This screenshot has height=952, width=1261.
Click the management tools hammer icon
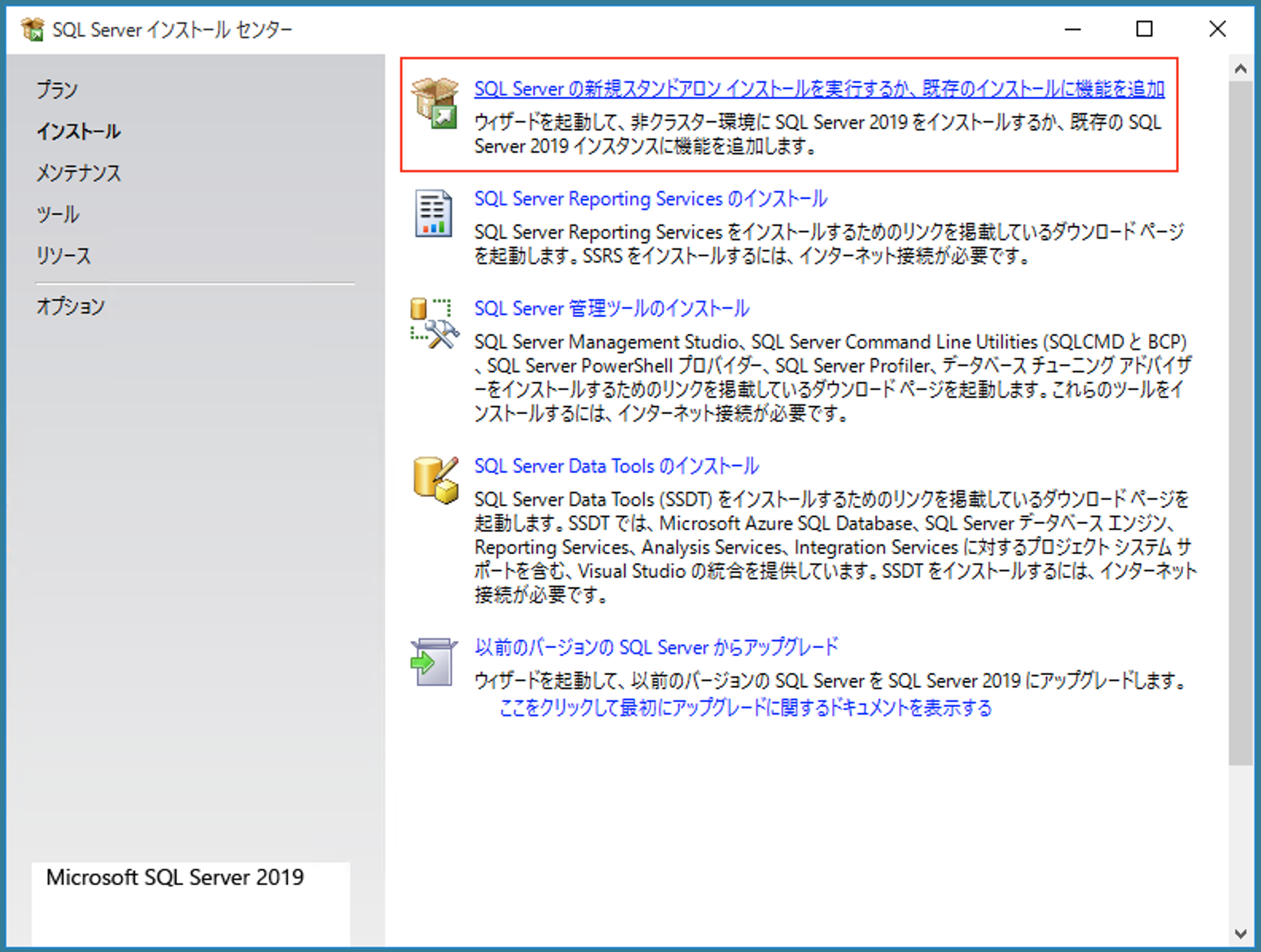[434, 322]
